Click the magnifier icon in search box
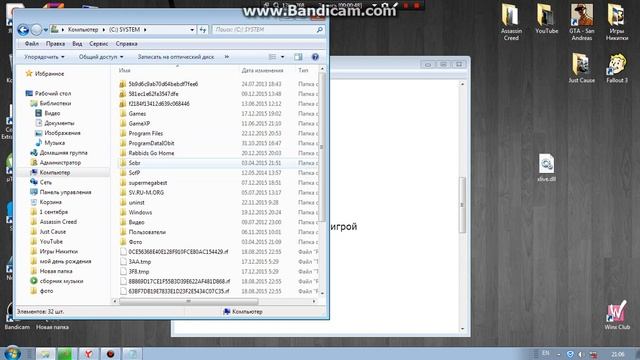640x360 pixels. click(319, 30)
